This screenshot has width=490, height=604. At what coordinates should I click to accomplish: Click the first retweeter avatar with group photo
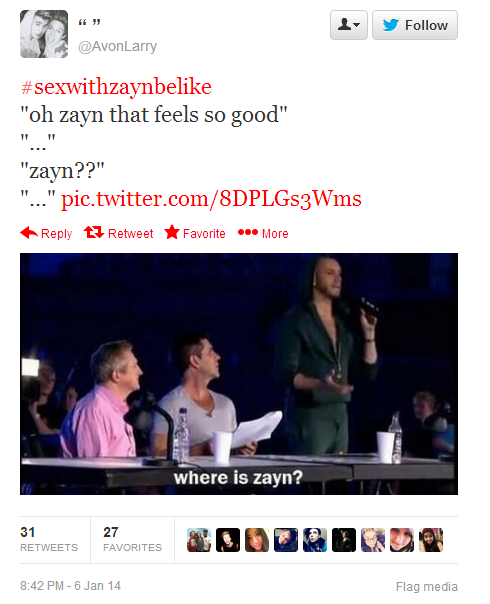tap(199, 540)
